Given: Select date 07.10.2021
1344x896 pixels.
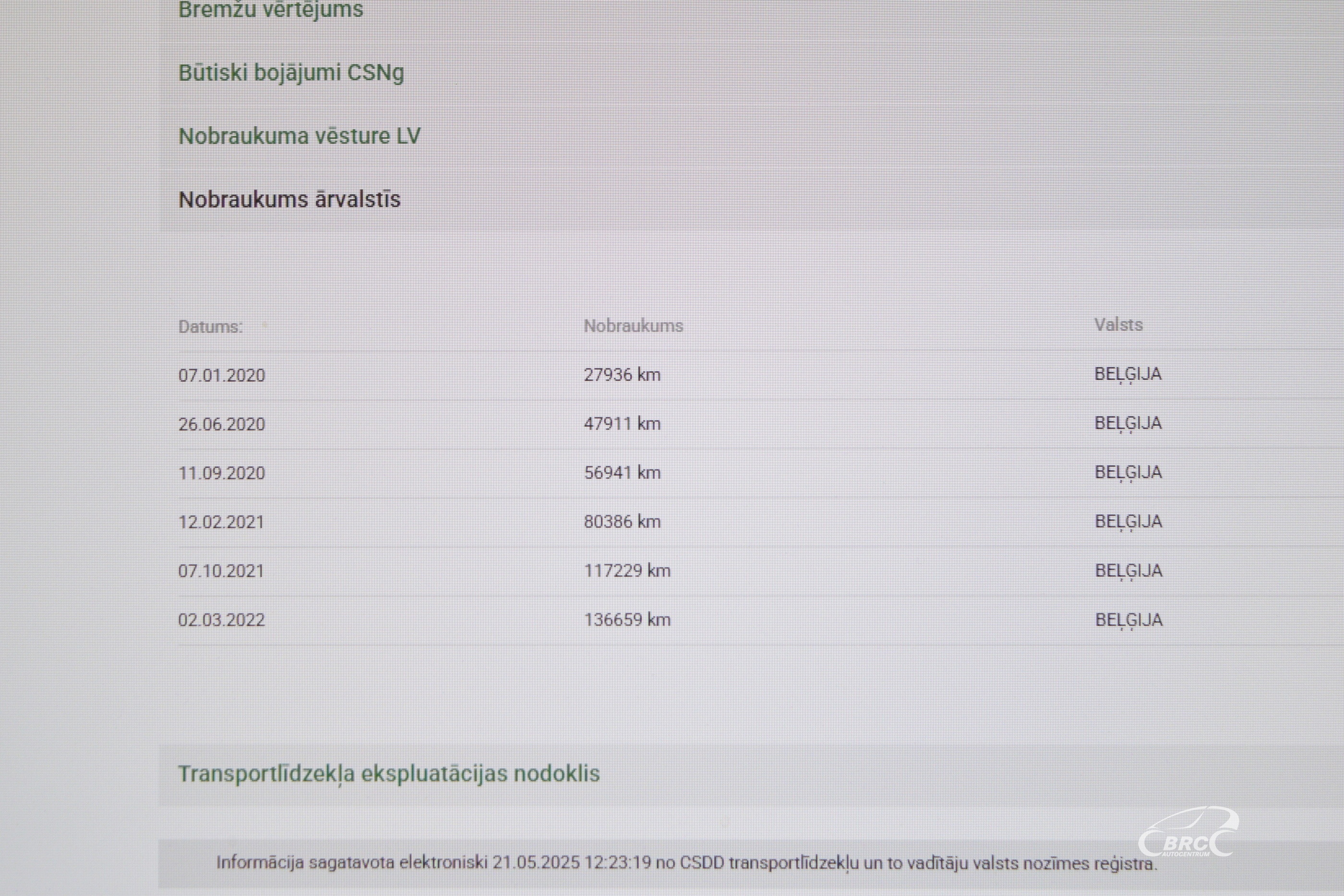Looking at the screenshot, I should [x=221, y=571].
